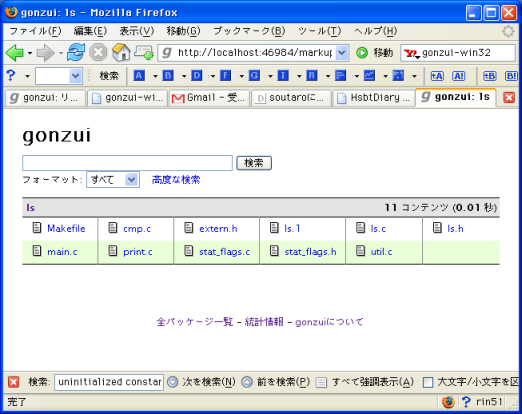
Task: Go back with the green arrow
Action: [x=15, y=53]
